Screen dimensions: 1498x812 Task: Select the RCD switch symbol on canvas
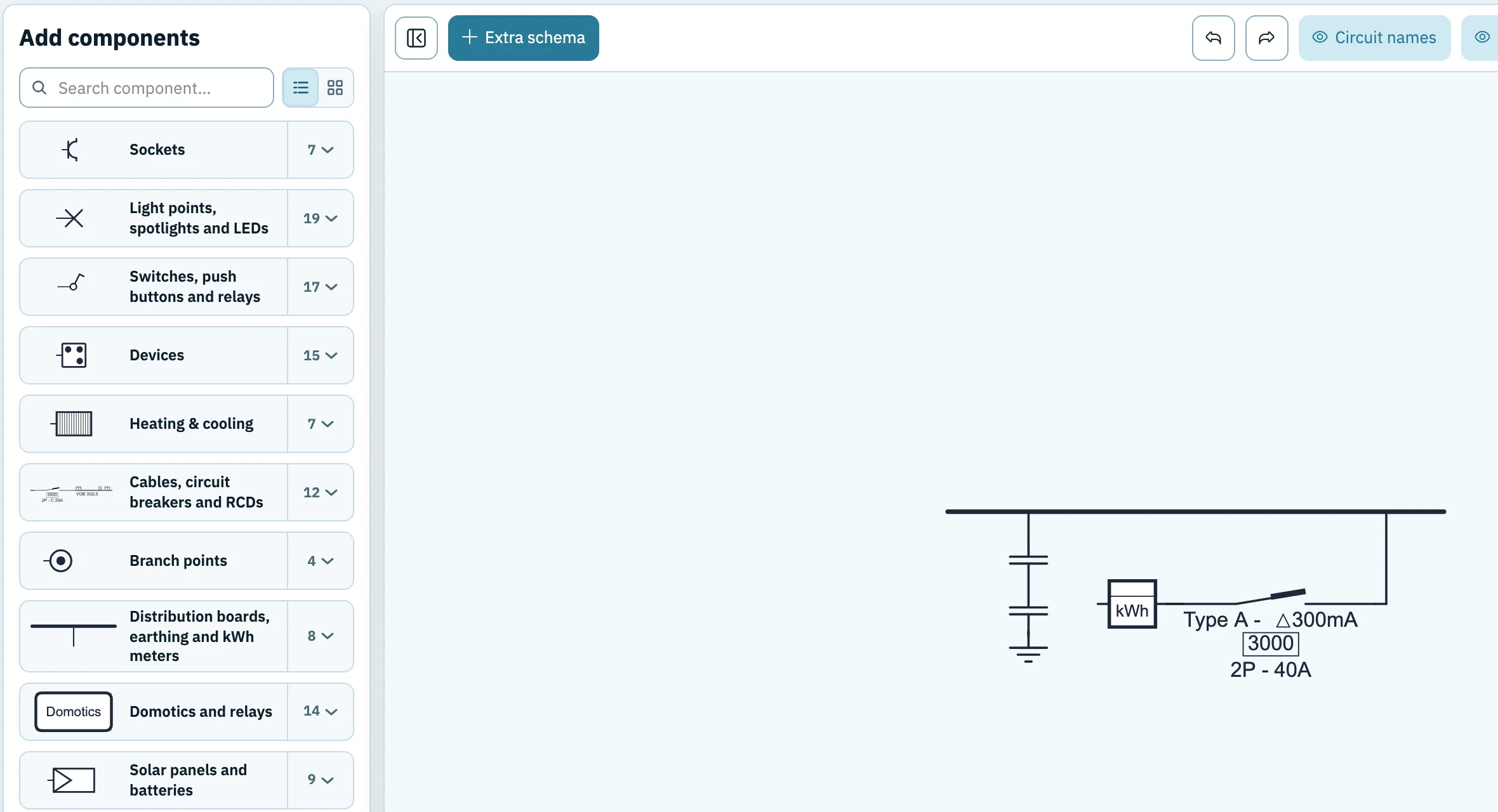point(1269,596)
